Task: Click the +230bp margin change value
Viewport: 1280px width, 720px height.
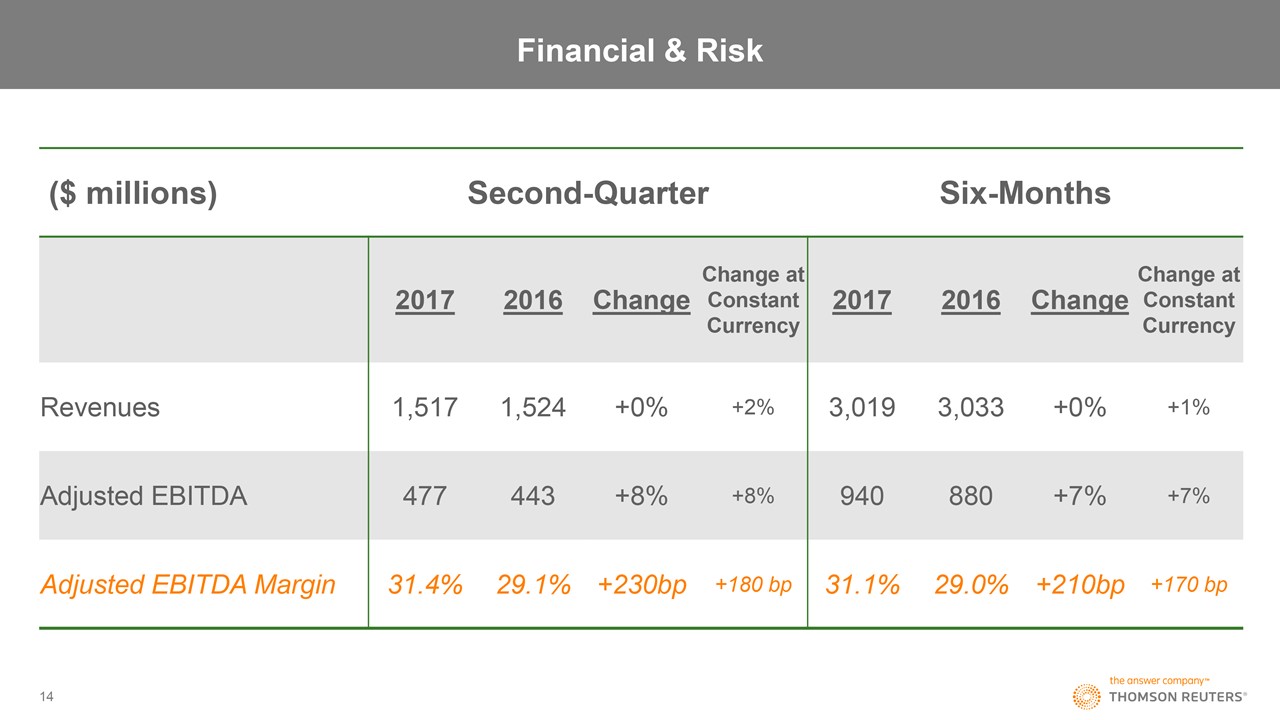Action: tap(641, 584)
